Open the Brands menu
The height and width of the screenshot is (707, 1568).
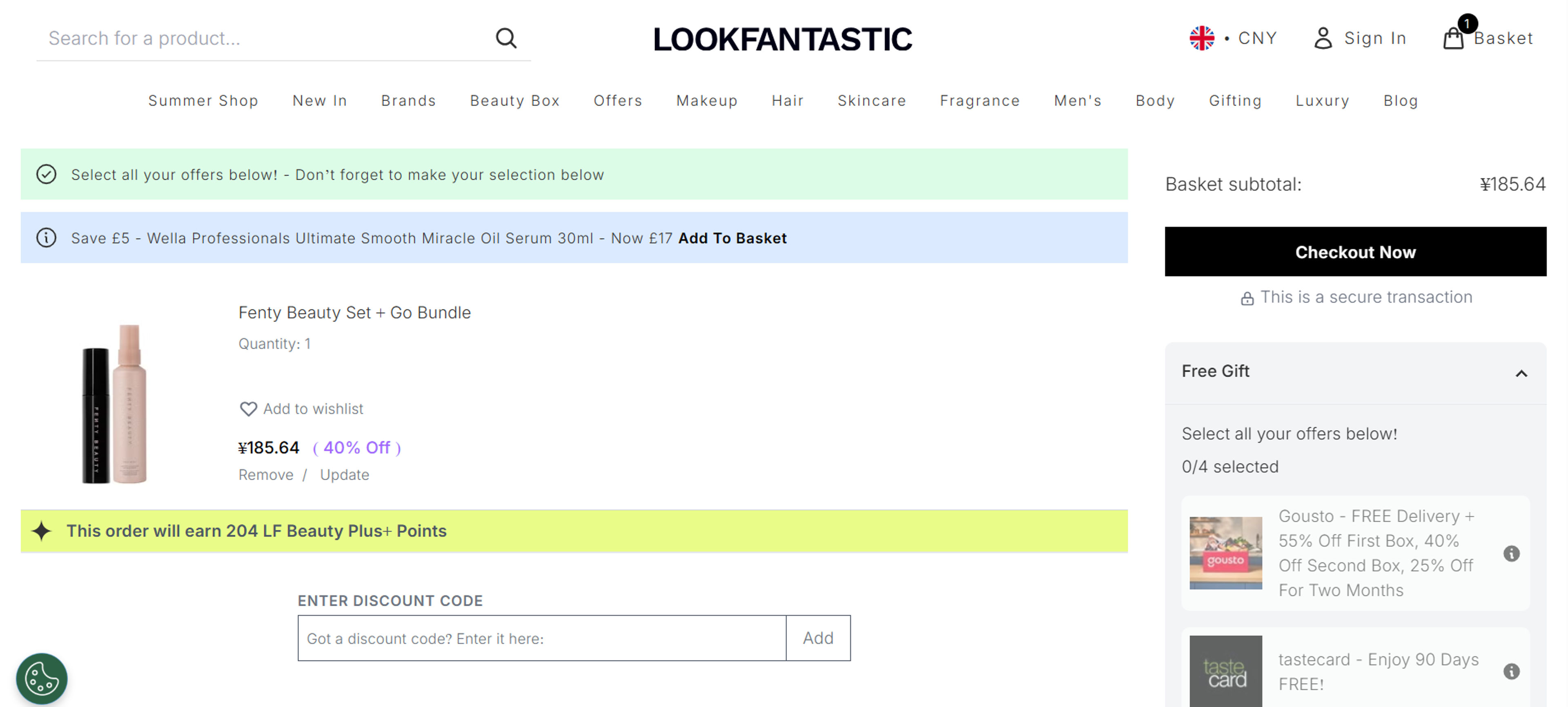pos(408,100)
